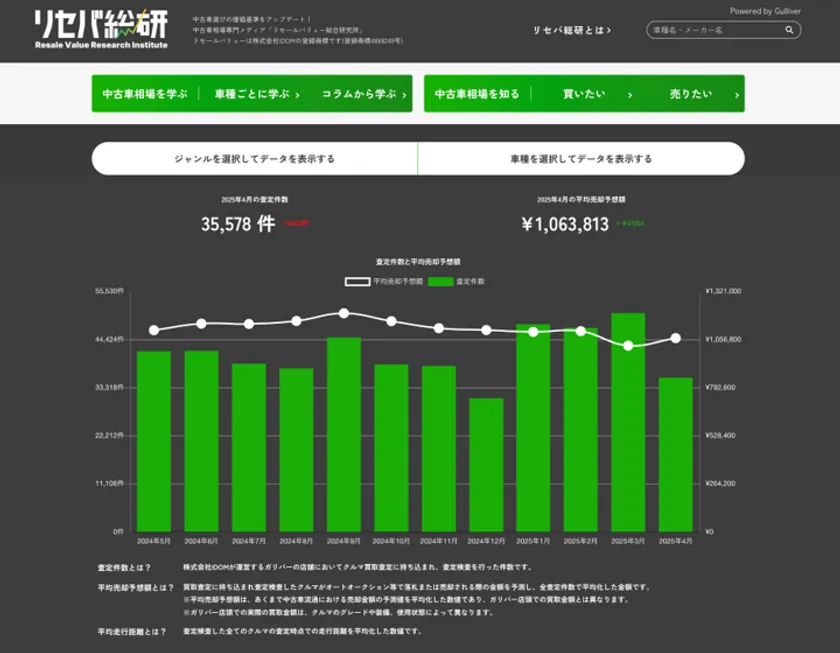
Task: Open 車種を選択してデータを表示する selector
Action: pyautogui.click(x=581, y=159)
